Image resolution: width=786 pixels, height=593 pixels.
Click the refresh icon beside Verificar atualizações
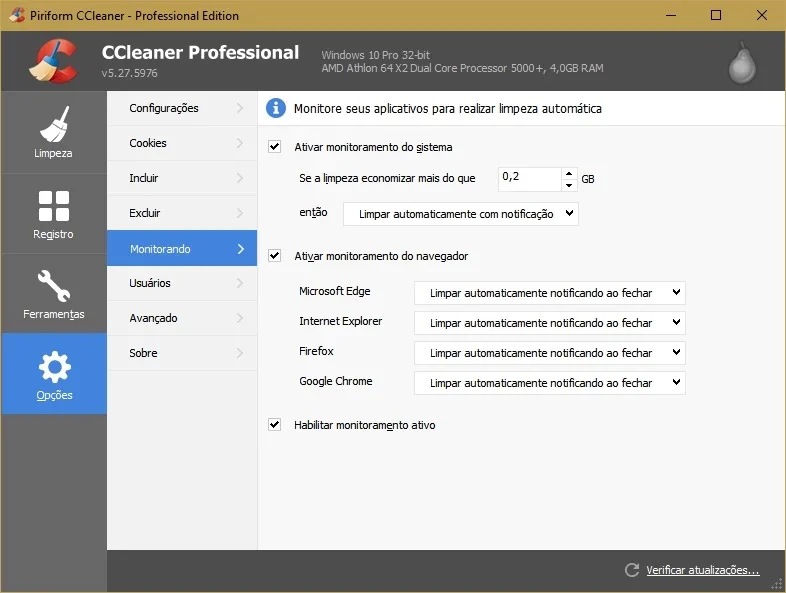[x=632, y=569]
